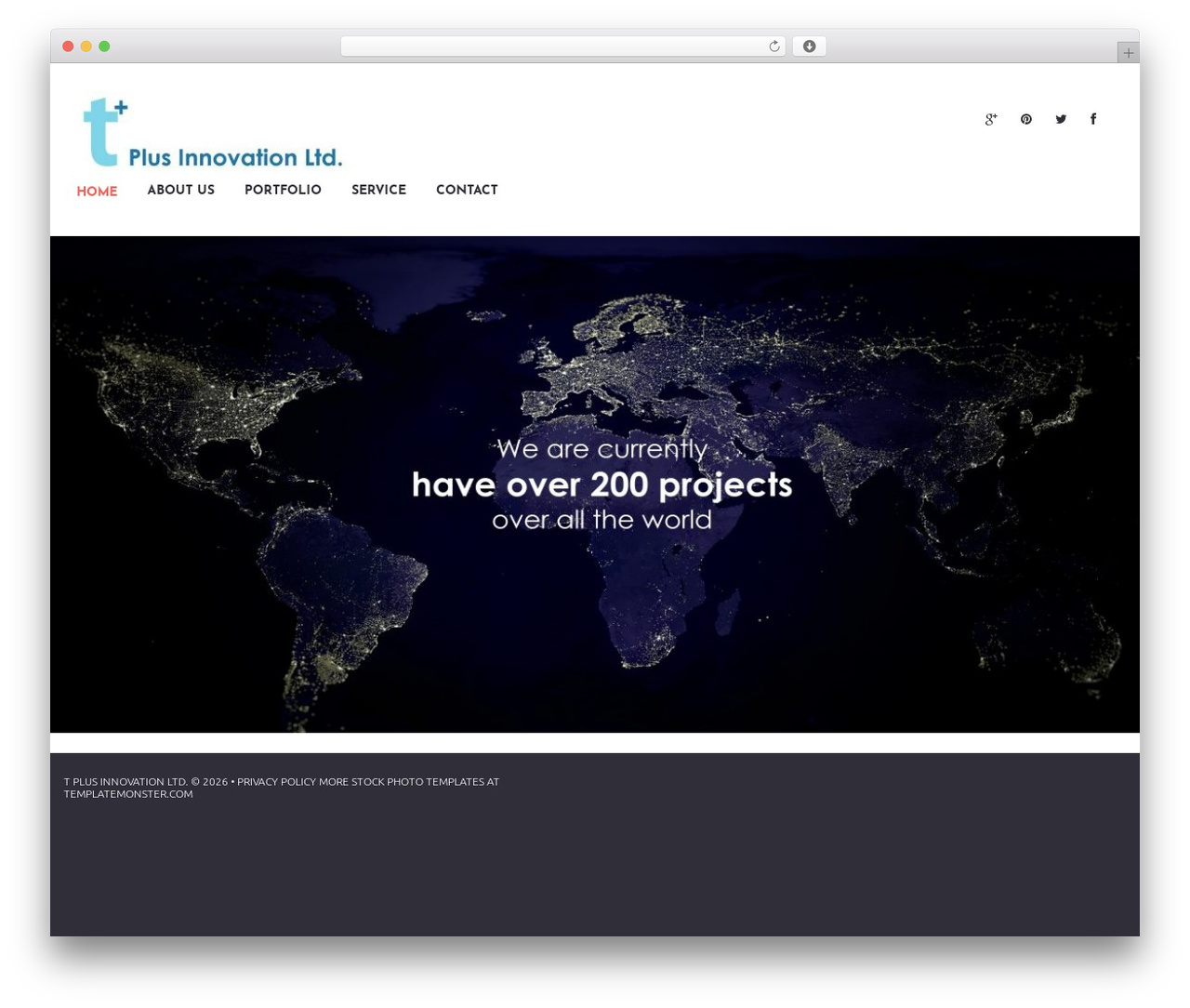1190x1008 pixels.
Task: Open the Contact menu item
Action: click(467, 190)
